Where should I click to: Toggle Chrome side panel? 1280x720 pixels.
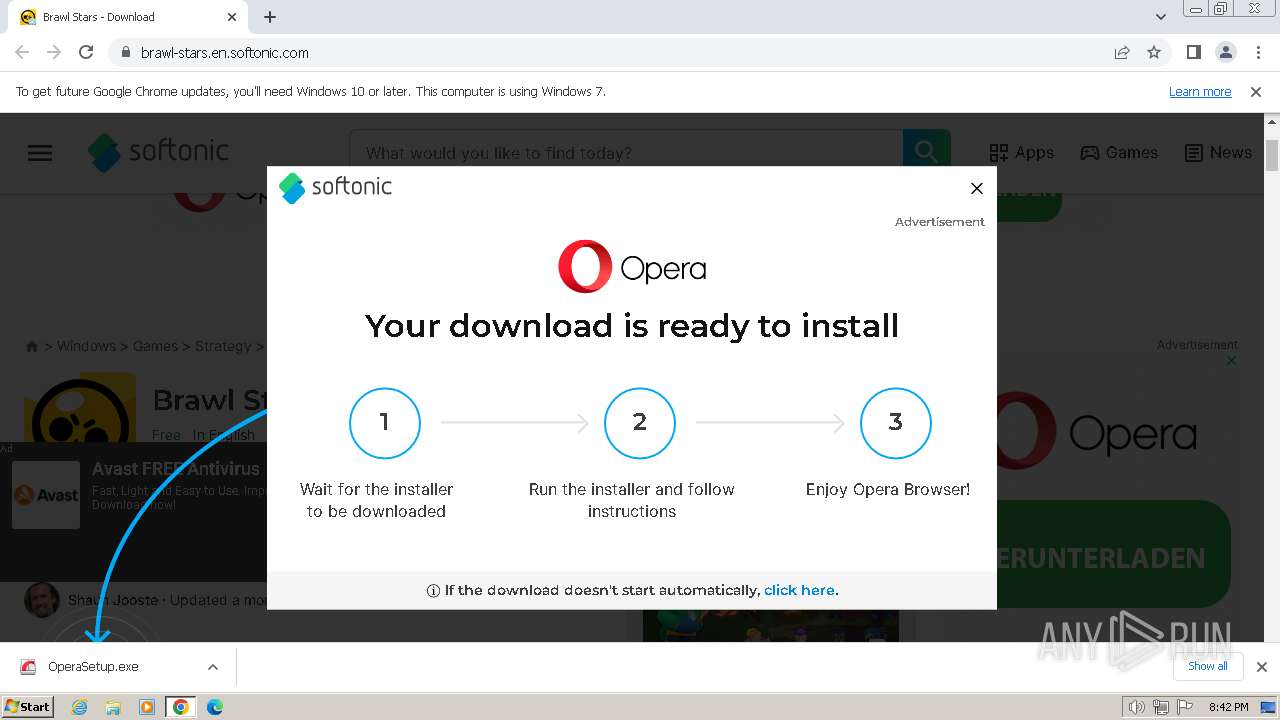(x=1194, y=53)
